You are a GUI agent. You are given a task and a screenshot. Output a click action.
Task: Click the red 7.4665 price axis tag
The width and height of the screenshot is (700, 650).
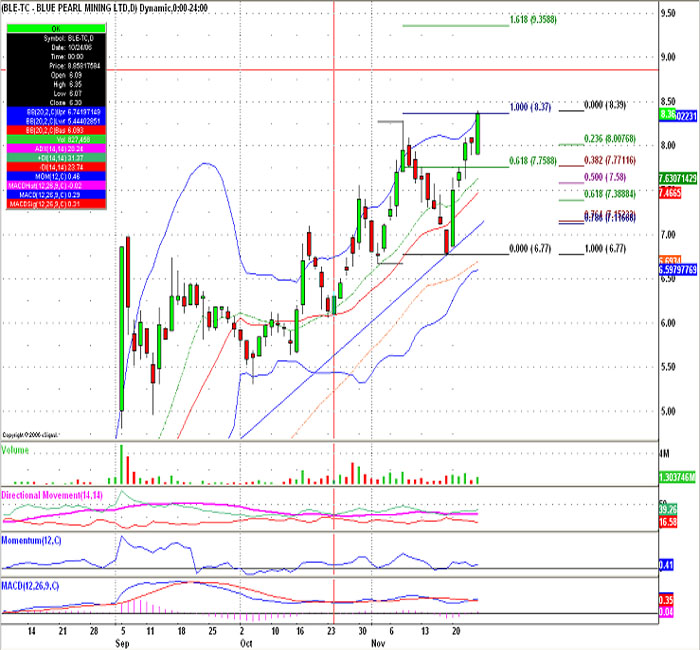click(x=670, y=193)
